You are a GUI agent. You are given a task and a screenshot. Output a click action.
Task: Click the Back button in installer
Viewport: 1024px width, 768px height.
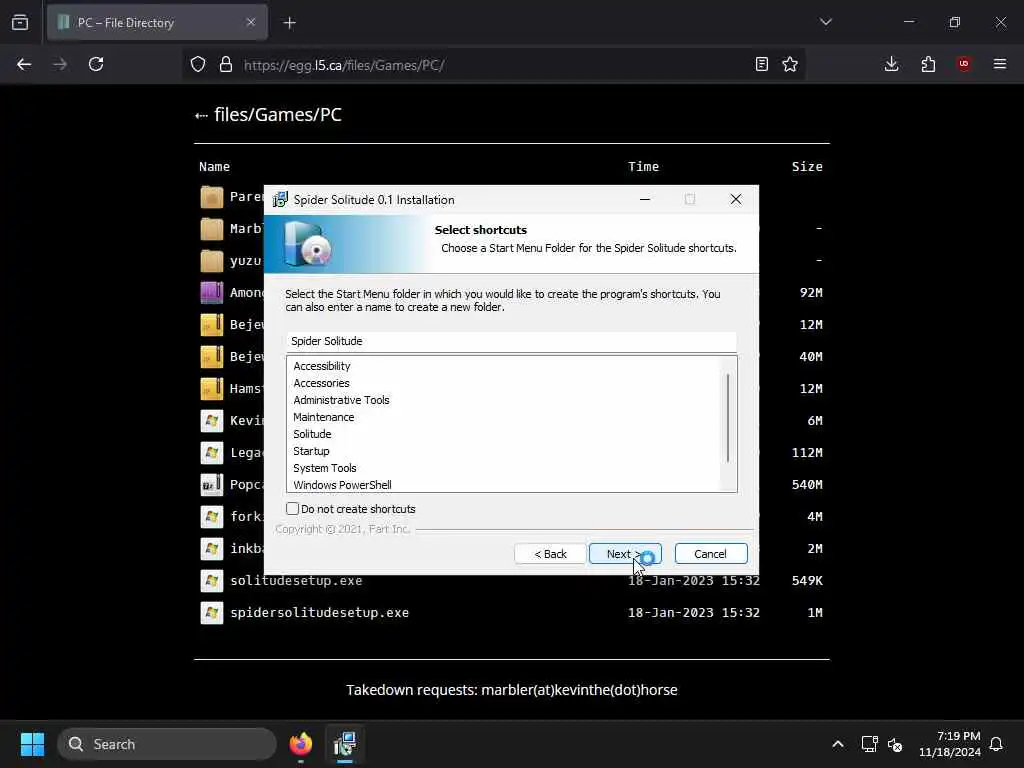(x=550, y=554)
